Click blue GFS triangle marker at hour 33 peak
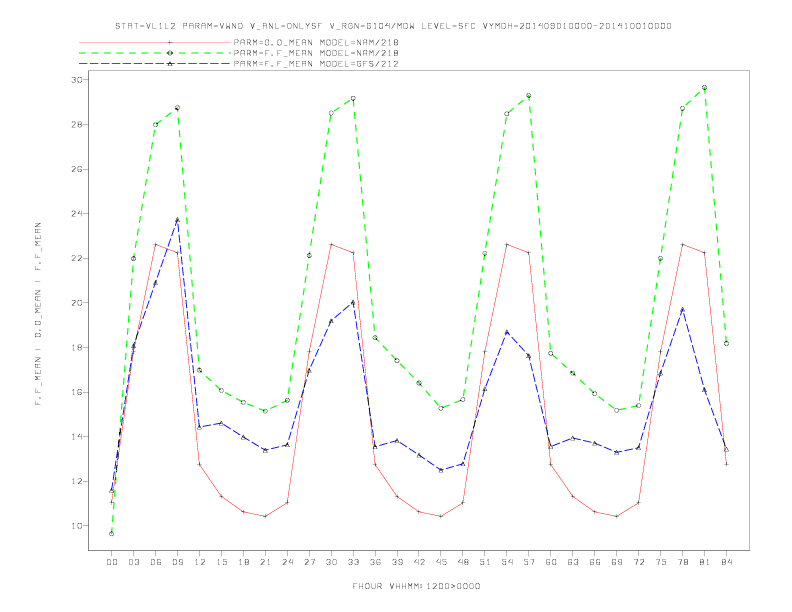Screen dimensions: 792x612 tap(353, 302)
